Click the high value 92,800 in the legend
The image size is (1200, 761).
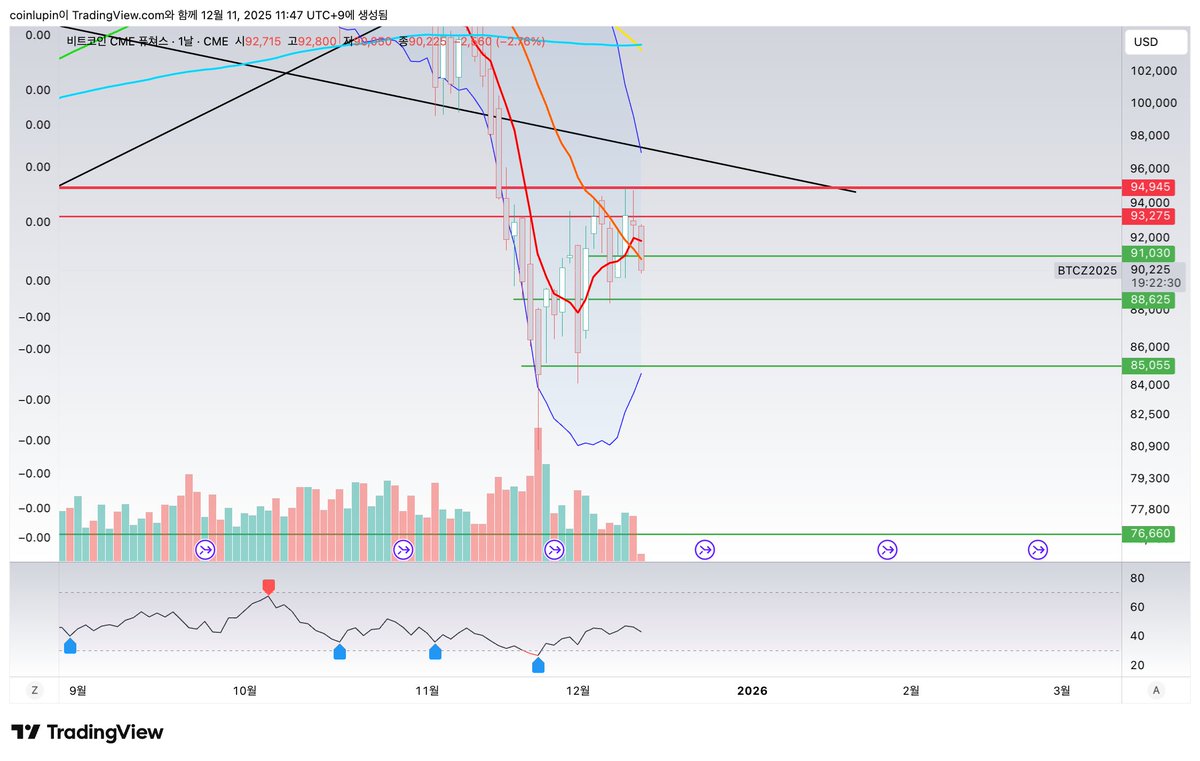click(317, 42)
